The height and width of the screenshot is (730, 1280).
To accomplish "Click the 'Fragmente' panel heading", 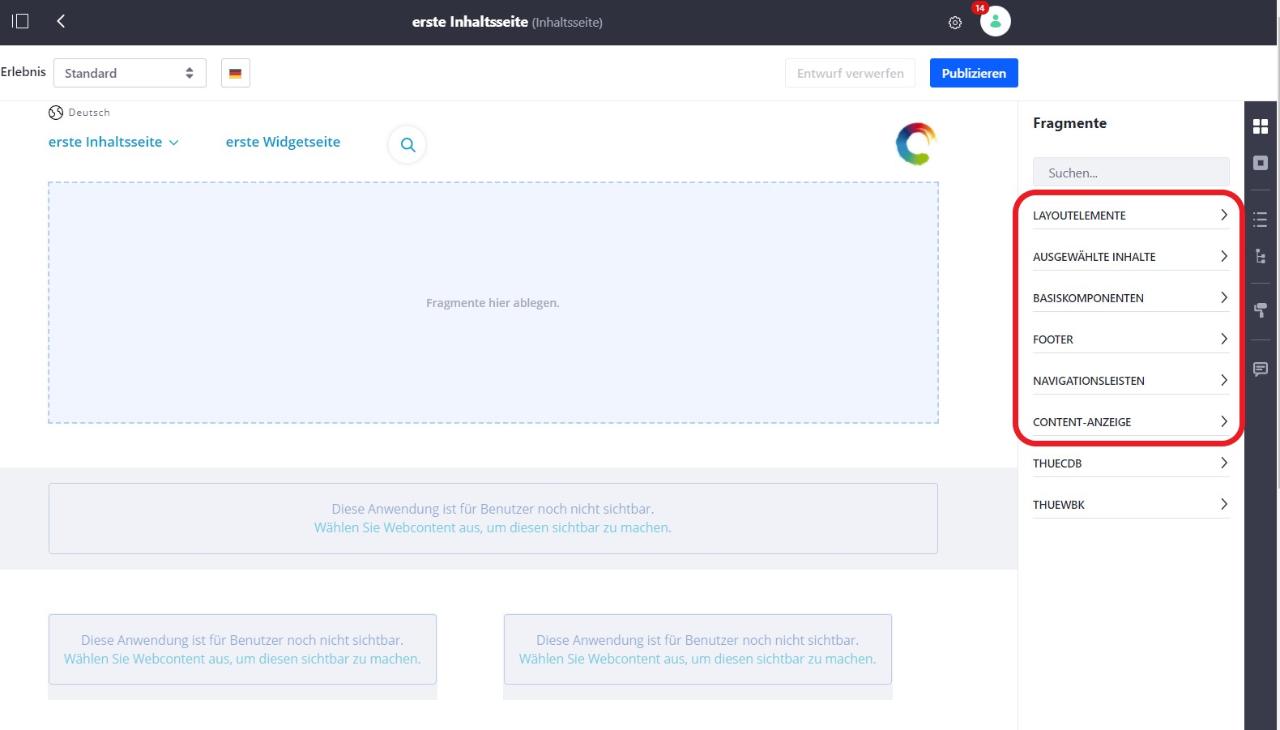I will pyautogui.click(x=1069, y=123).
